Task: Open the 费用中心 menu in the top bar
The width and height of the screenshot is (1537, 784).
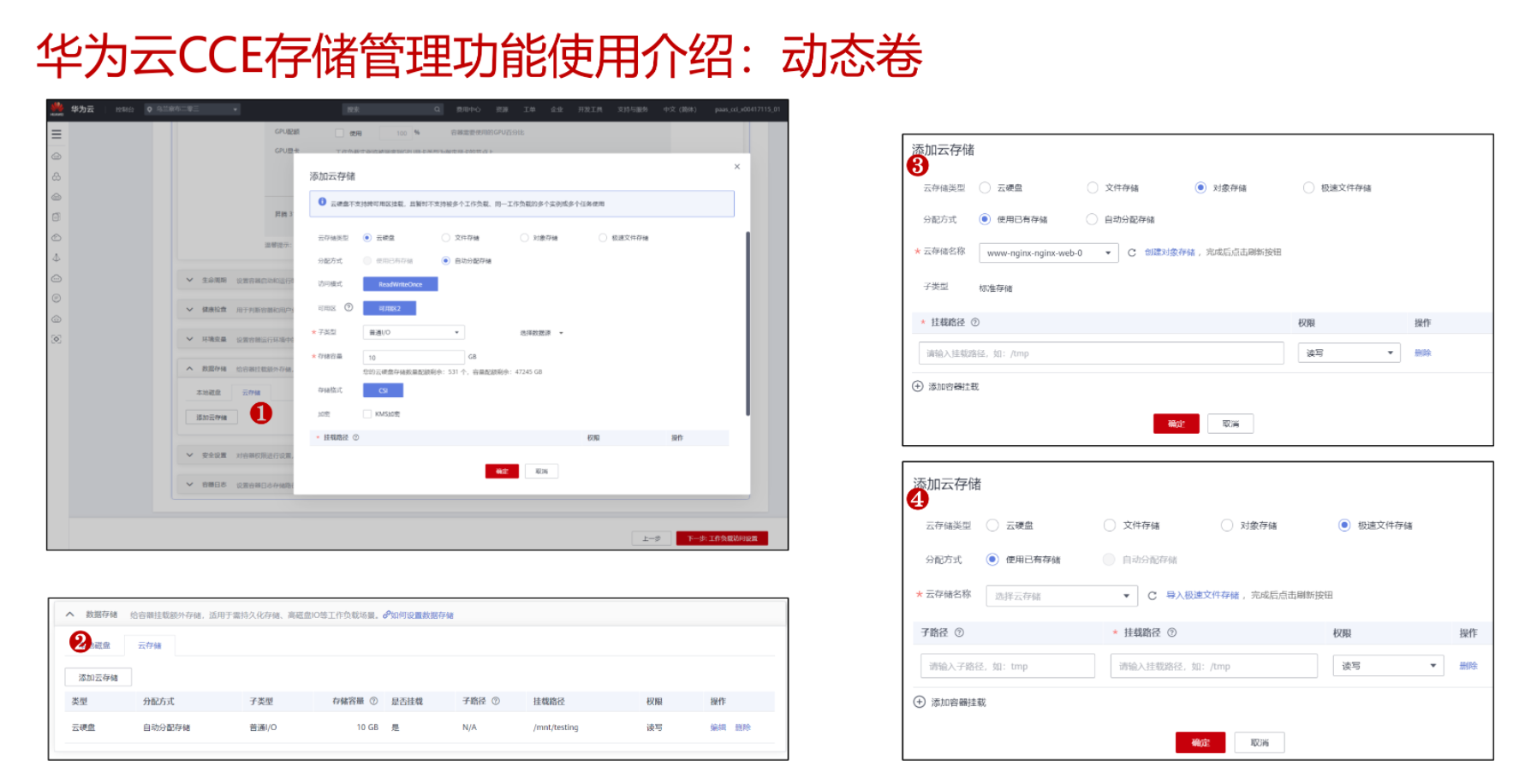Action: pos(468,110)
